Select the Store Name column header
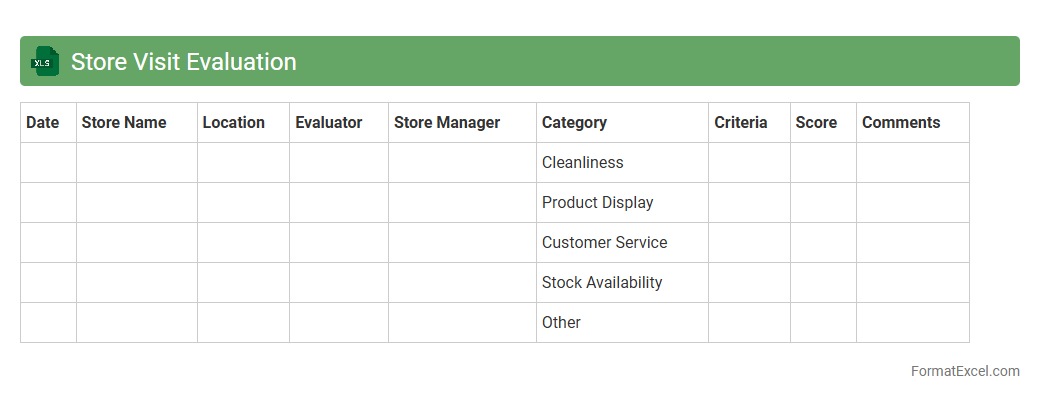This screenshot has height=400, width=1040. [124, 123]
